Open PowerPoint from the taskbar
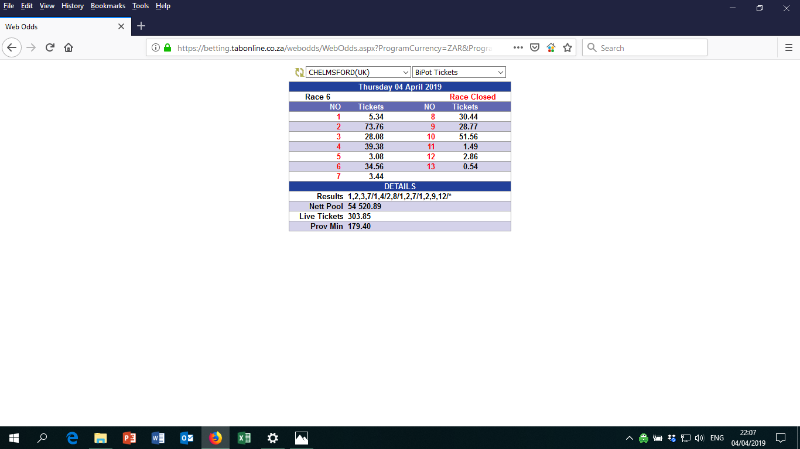This screenshot has width=800, height=449. (x=129, y=438)
